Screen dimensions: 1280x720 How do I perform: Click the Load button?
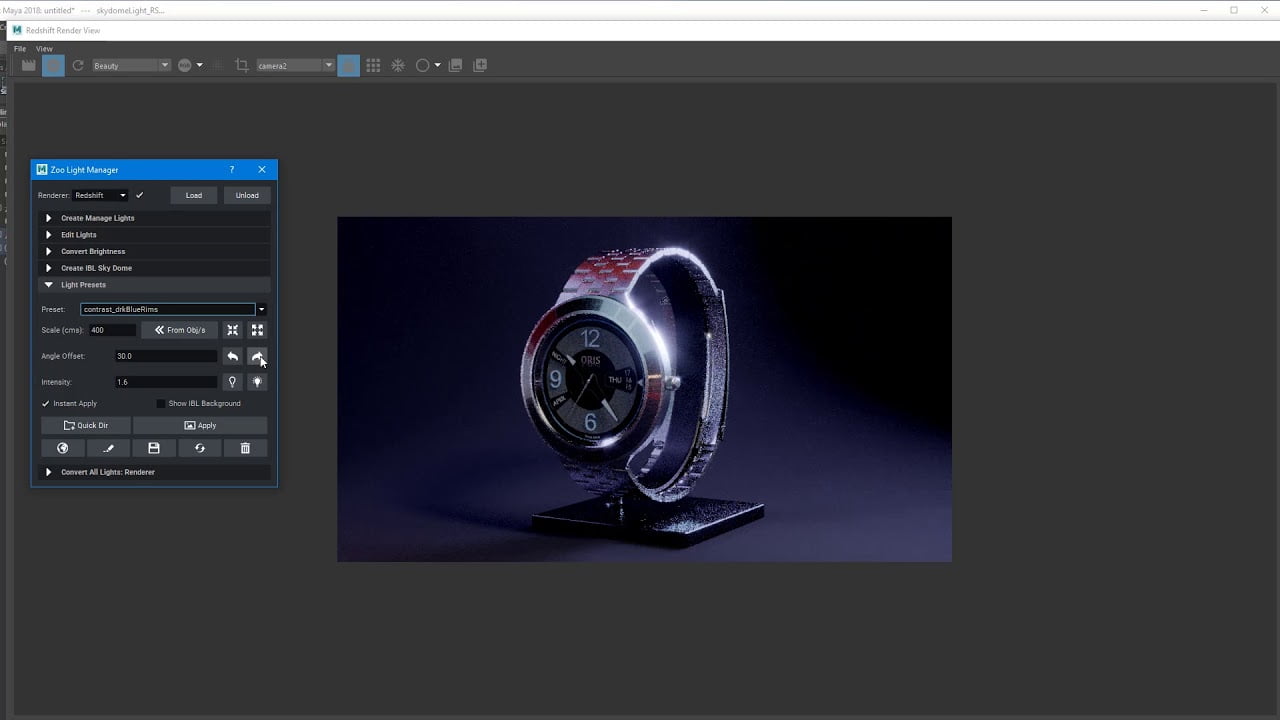tap(194, 195)
